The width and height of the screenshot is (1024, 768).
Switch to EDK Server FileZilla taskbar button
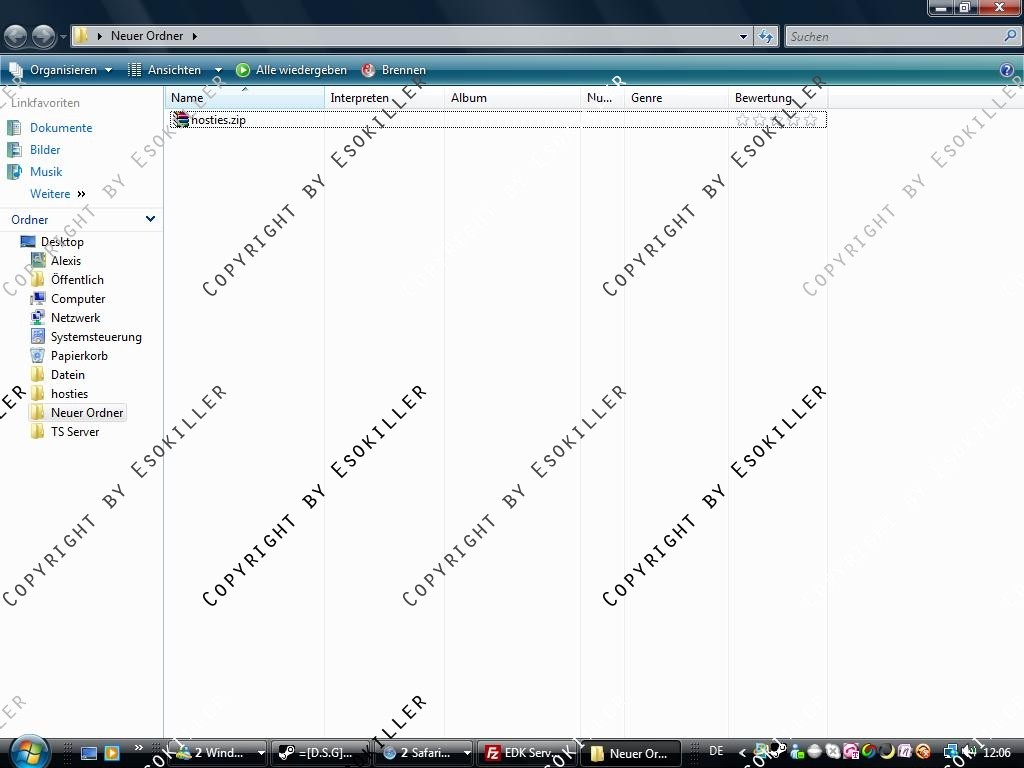pyautogui.click(x=519, y=753)
